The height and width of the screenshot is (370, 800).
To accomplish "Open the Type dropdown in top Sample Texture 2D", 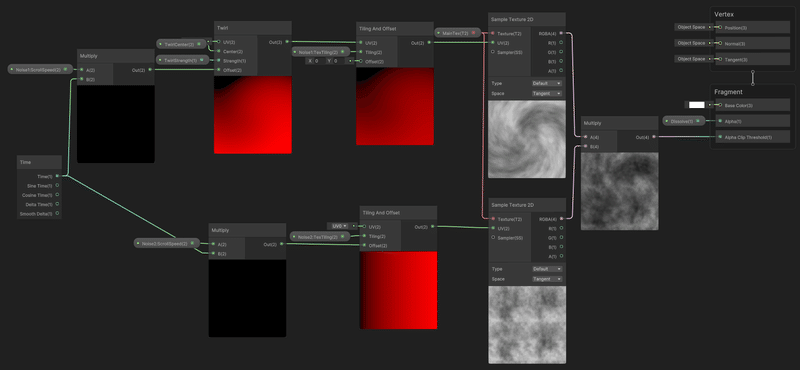I will 546,83.
